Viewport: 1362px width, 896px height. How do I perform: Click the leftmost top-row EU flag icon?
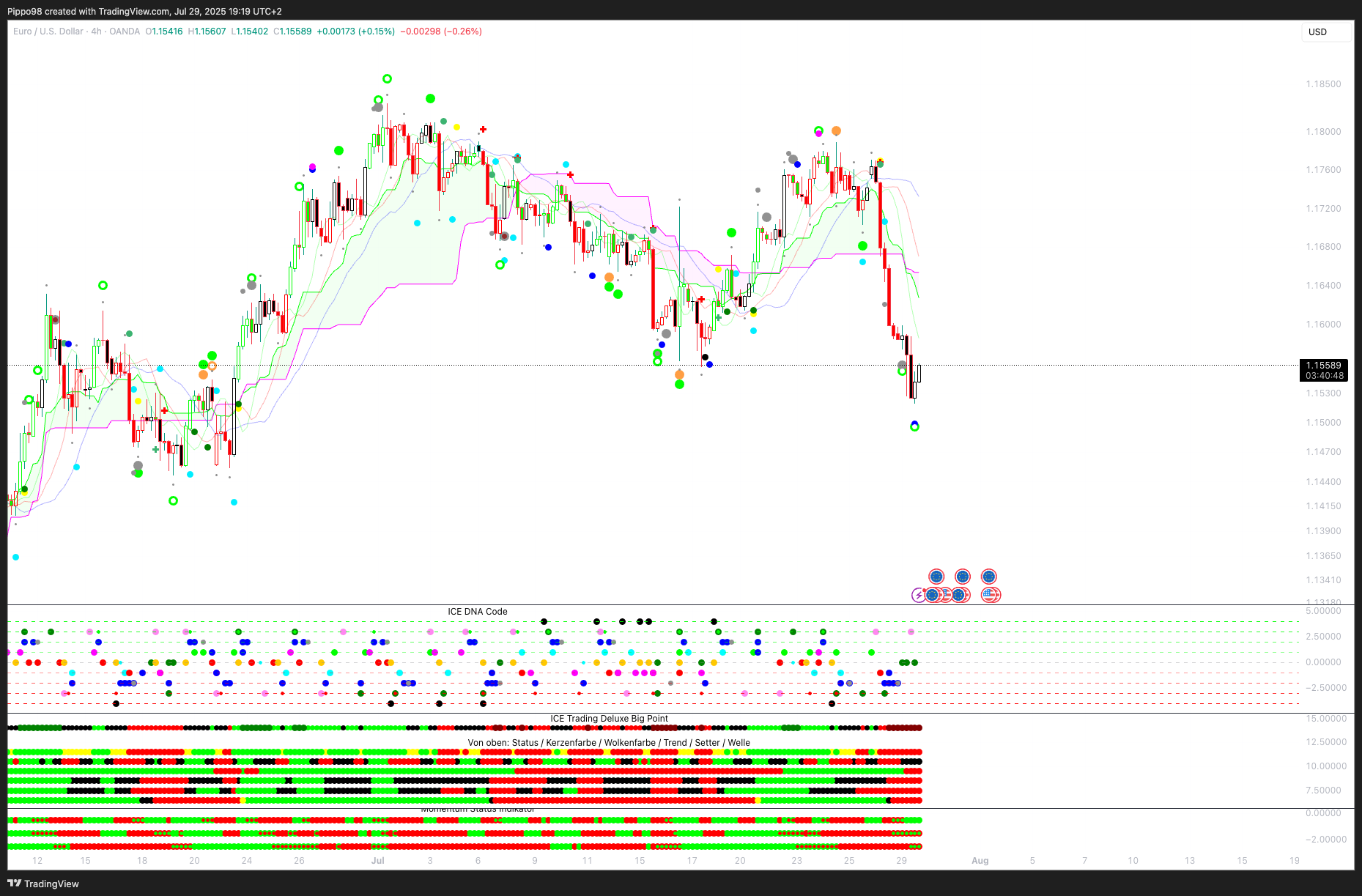point(936,577)
